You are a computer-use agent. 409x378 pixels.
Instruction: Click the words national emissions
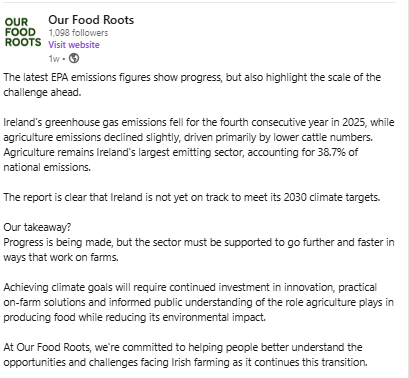click(47, 167)
